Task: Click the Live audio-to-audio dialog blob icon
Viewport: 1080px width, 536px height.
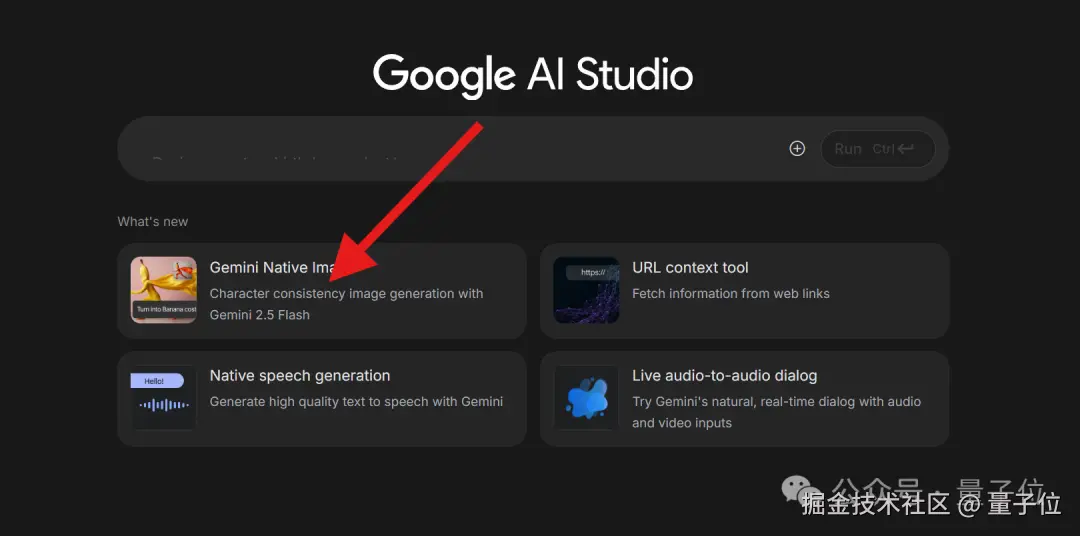Action: click(x=586, y=398)
